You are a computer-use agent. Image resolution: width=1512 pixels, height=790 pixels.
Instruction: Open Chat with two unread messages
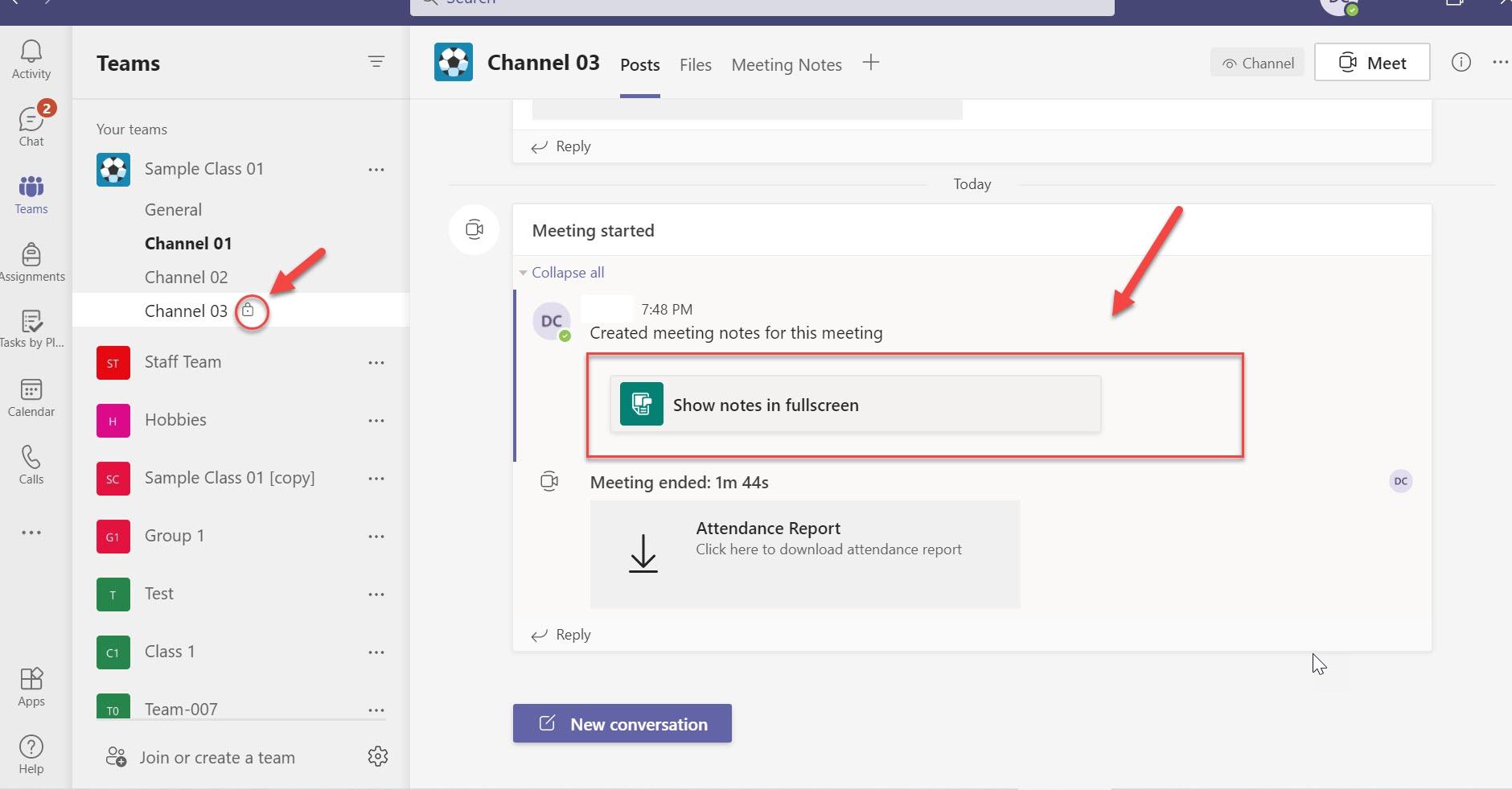pos(31,127)
